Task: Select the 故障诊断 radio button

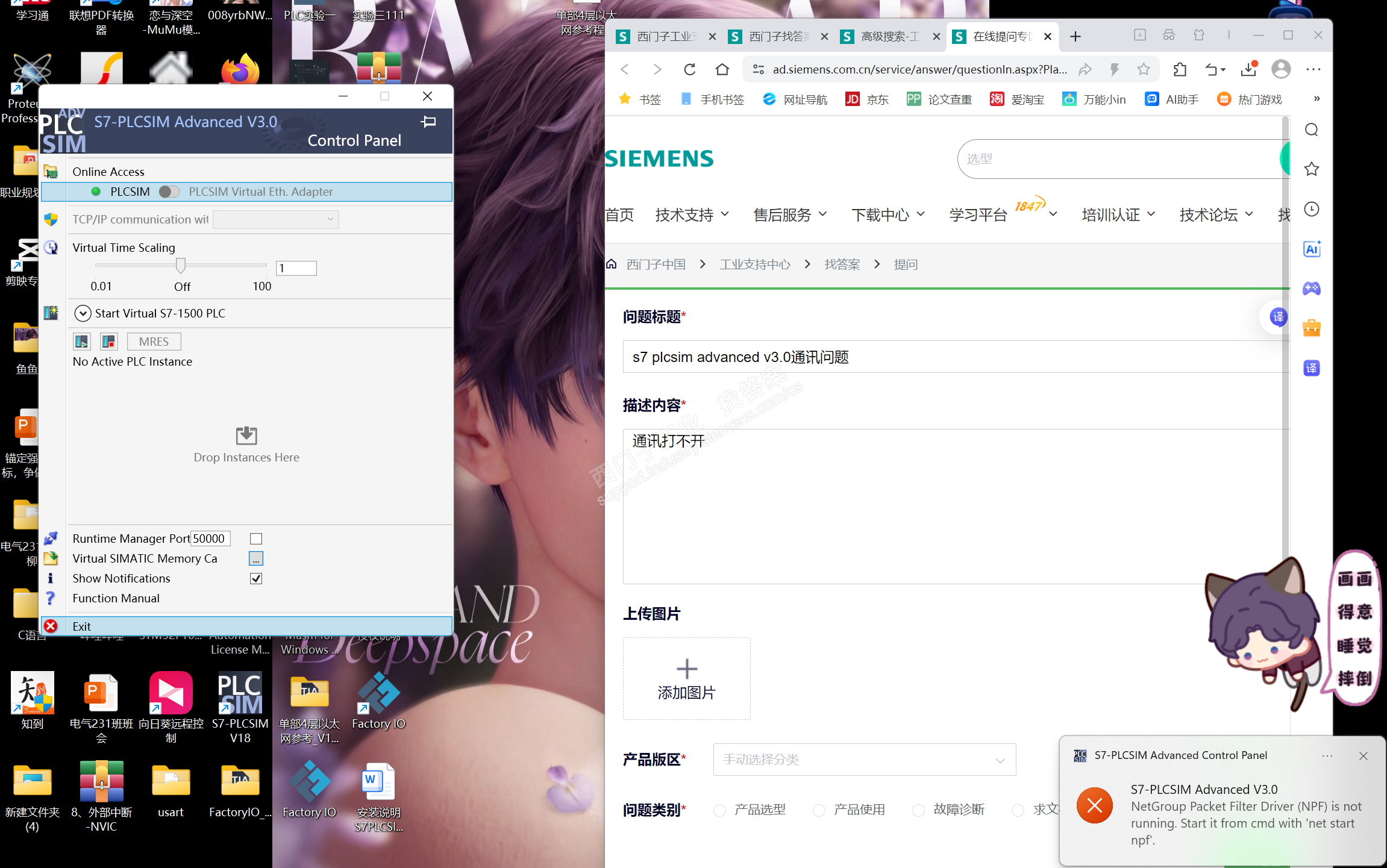Action: (x=918, y=810)
